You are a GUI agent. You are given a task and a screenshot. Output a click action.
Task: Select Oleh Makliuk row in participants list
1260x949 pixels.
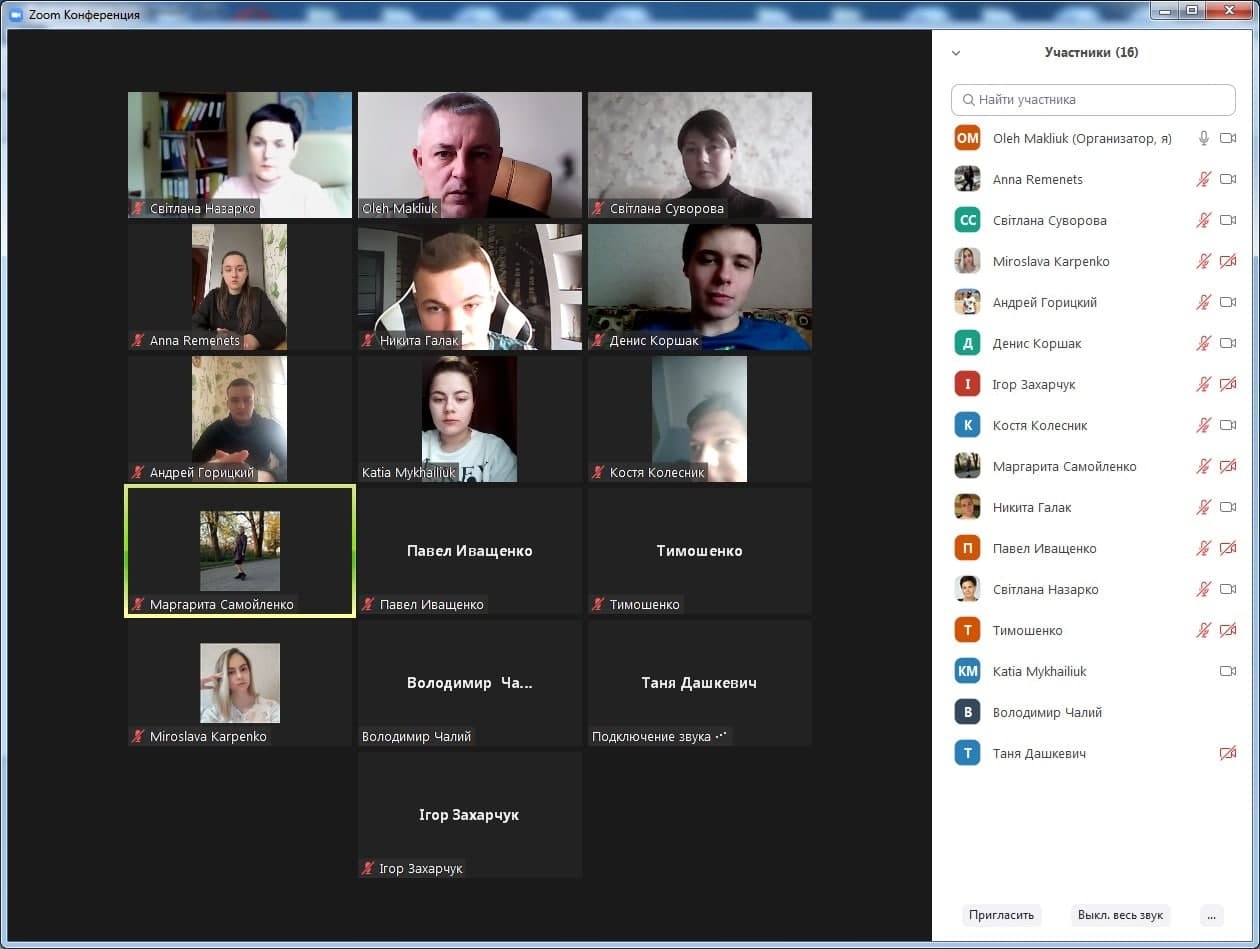point(1093,138)
